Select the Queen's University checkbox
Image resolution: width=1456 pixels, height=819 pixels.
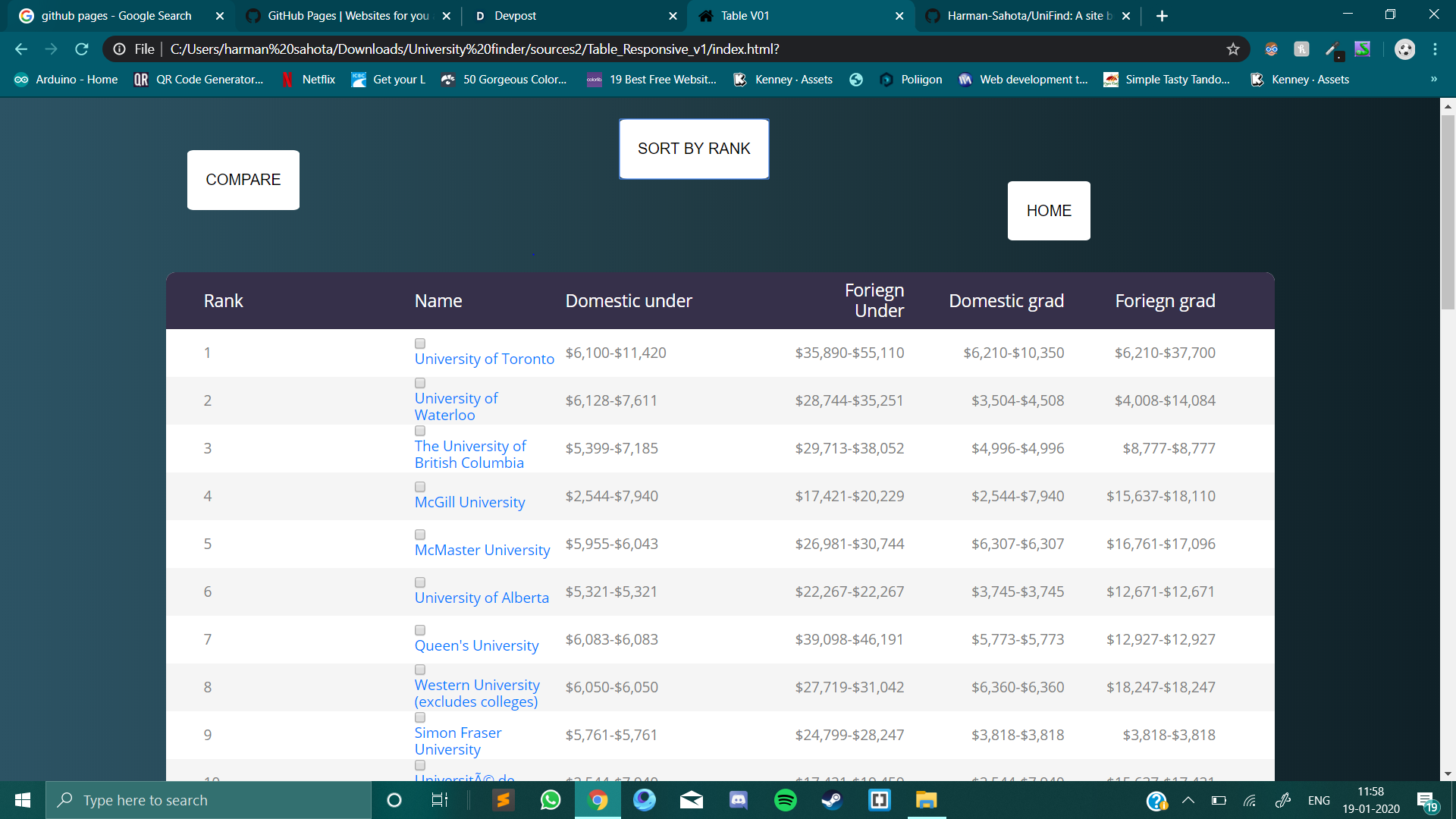420,630
